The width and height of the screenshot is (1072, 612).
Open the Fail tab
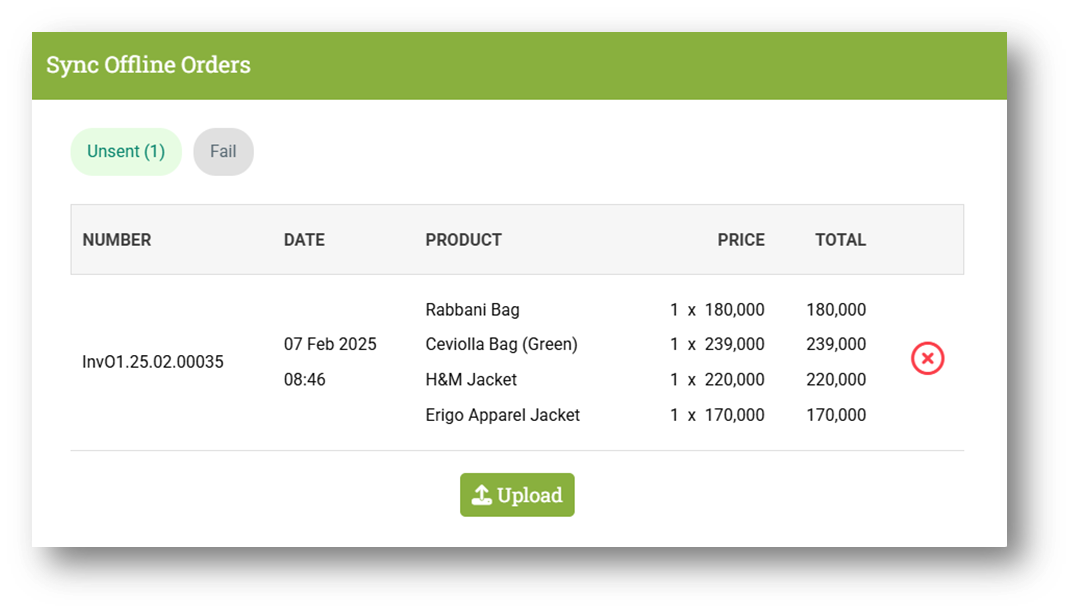coord(223,151)
